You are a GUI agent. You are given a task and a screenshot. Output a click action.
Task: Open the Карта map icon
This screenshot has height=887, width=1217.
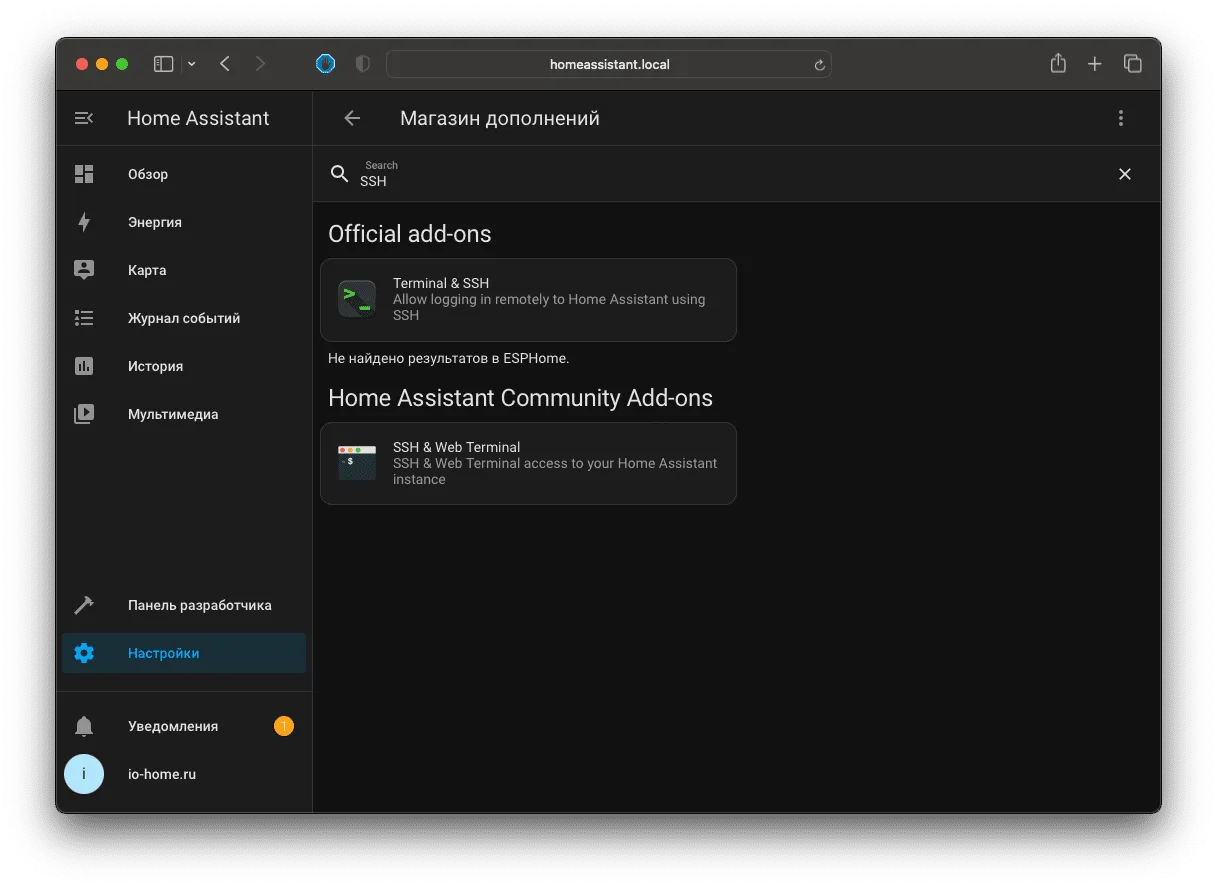(x=84, y=270)
